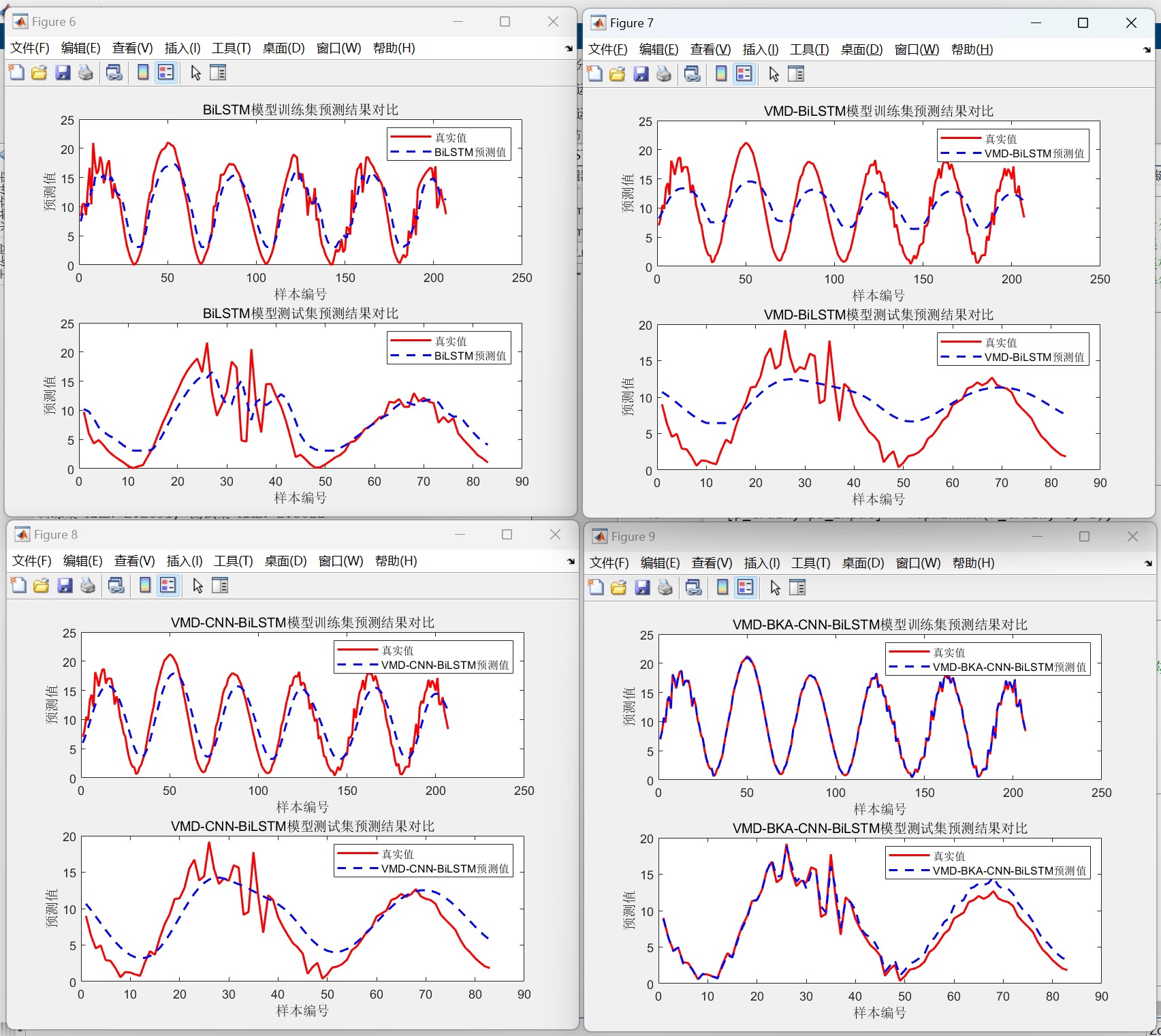Click the dock arrow in Figure 7 menu bar

click(1147, 50)
